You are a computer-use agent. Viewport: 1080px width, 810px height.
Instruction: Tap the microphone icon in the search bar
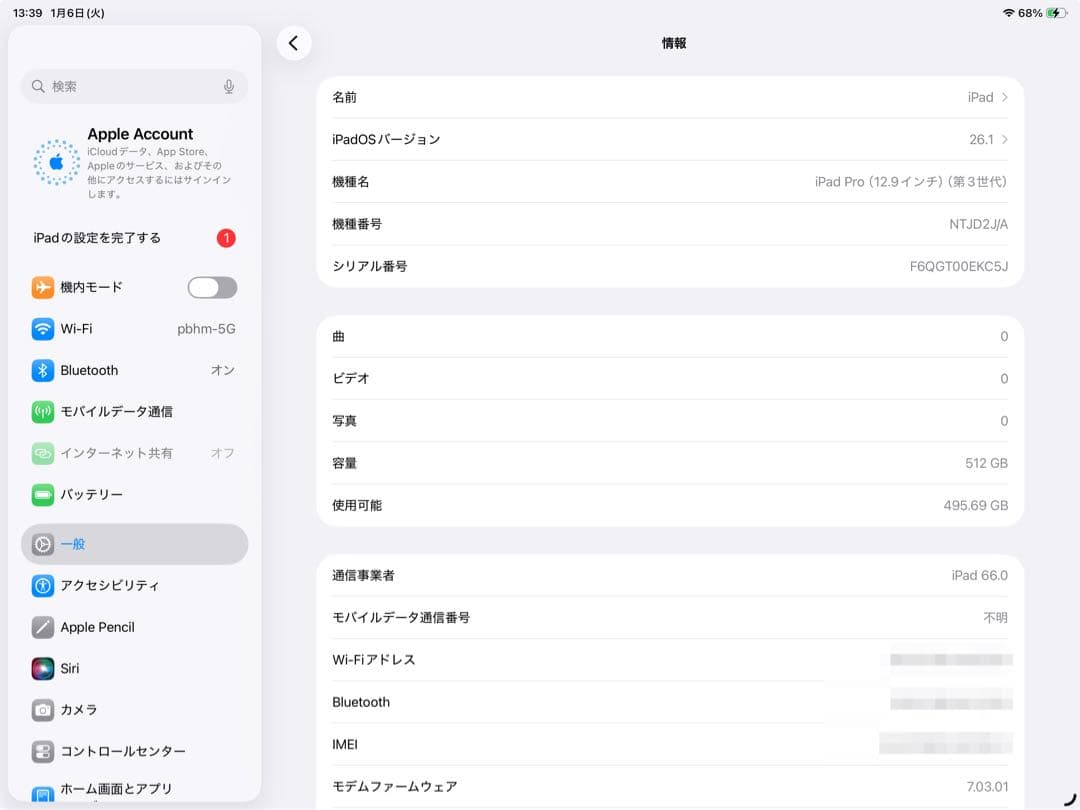(229, 87)
